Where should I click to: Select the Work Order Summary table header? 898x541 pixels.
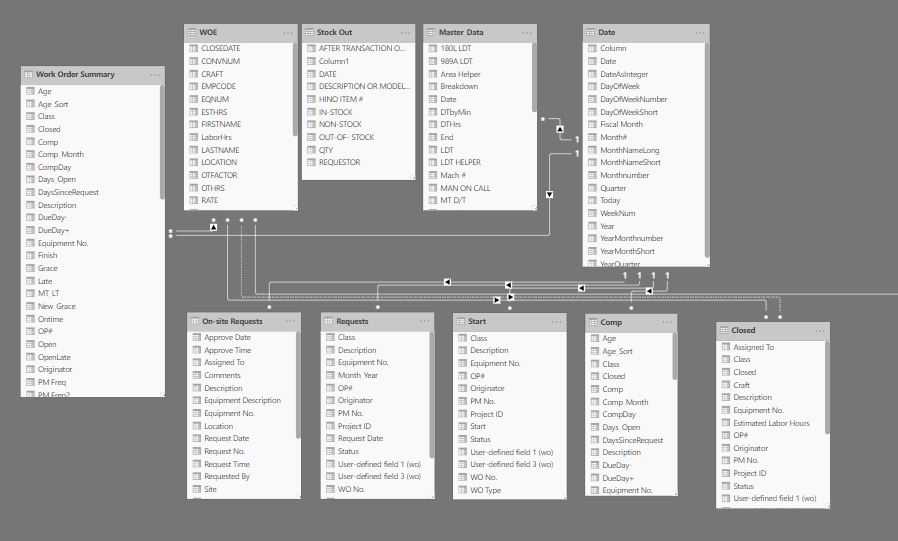tap(93, 75)
